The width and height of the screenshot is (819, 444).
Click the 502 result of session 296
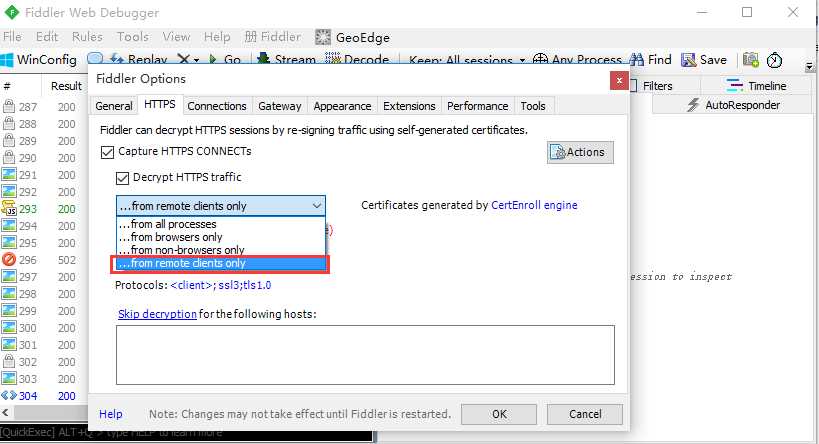(66, 260)
